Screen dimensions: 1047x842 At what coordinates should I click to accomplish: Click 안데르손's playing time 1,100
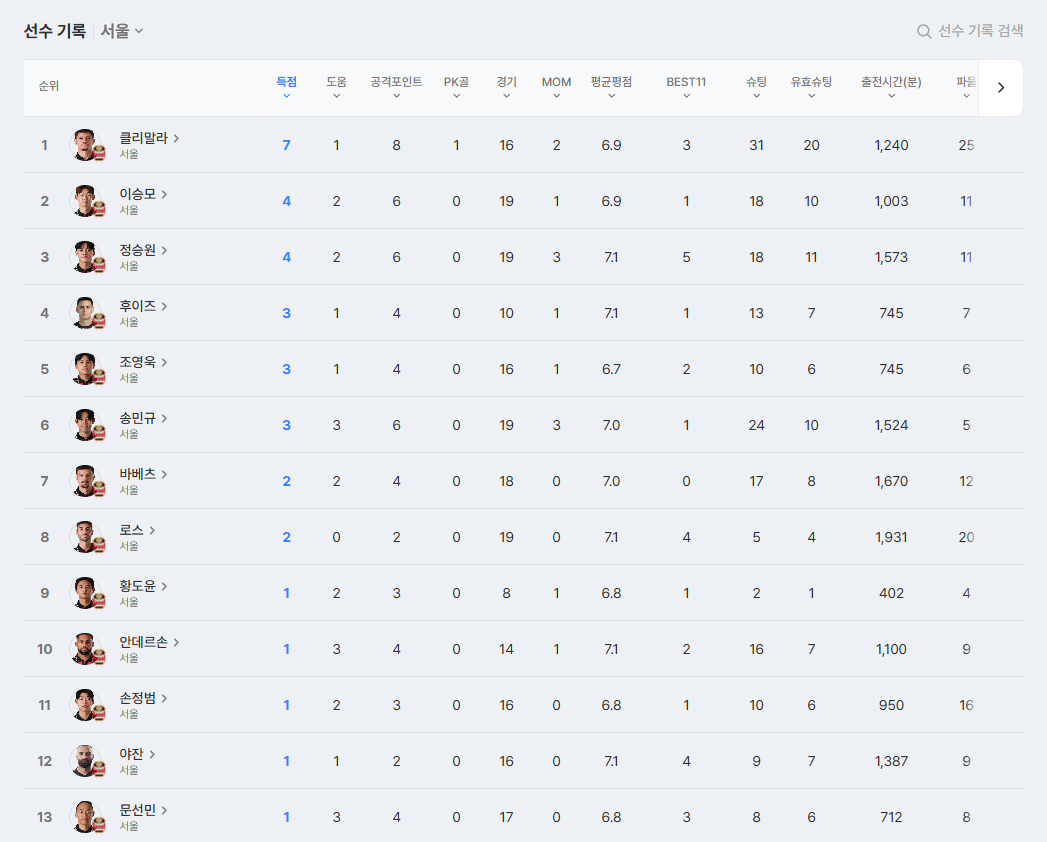tap(891, 650)
